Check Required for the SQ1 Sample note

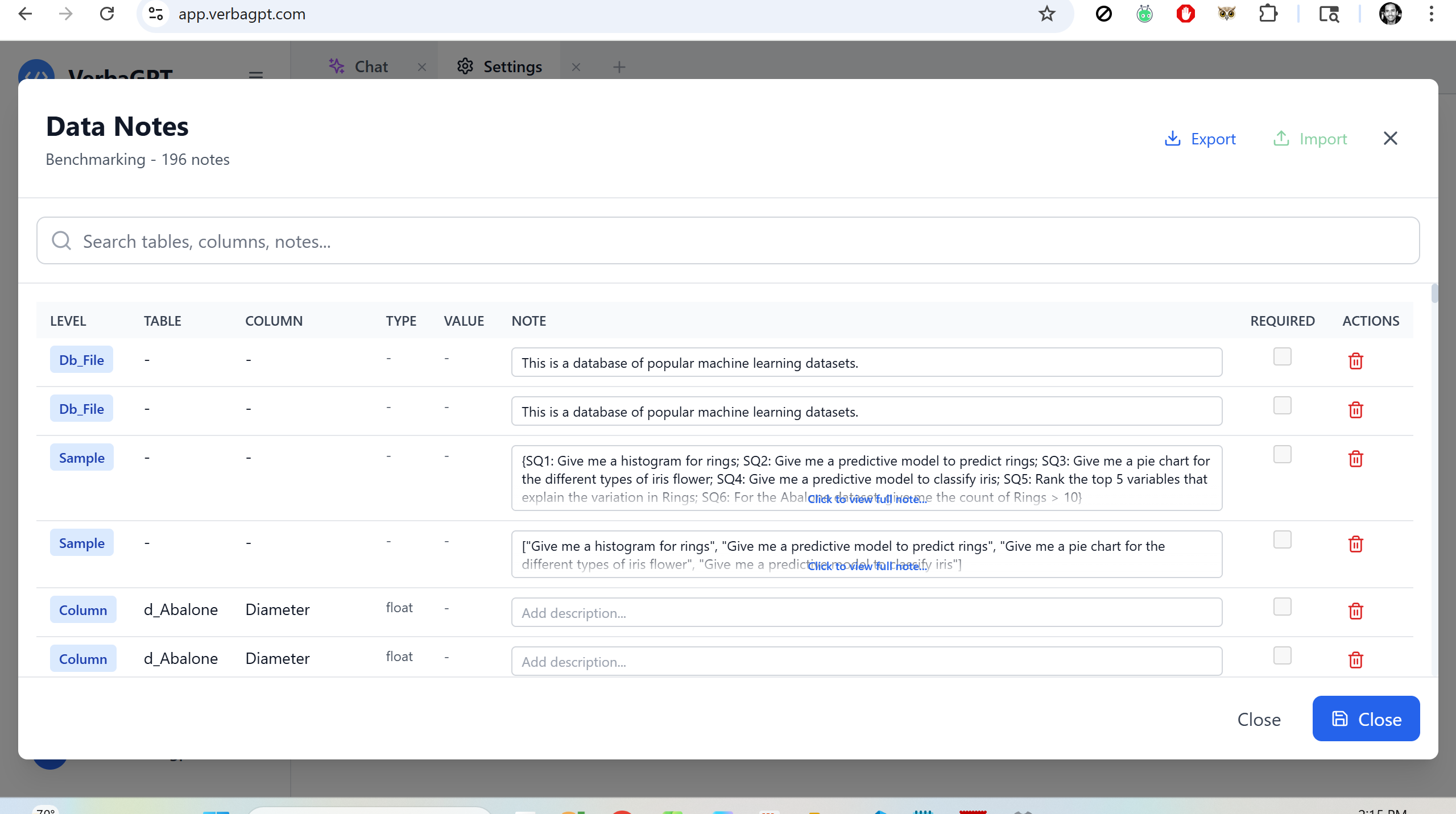pyautogui.click(x=1283, y=454)
